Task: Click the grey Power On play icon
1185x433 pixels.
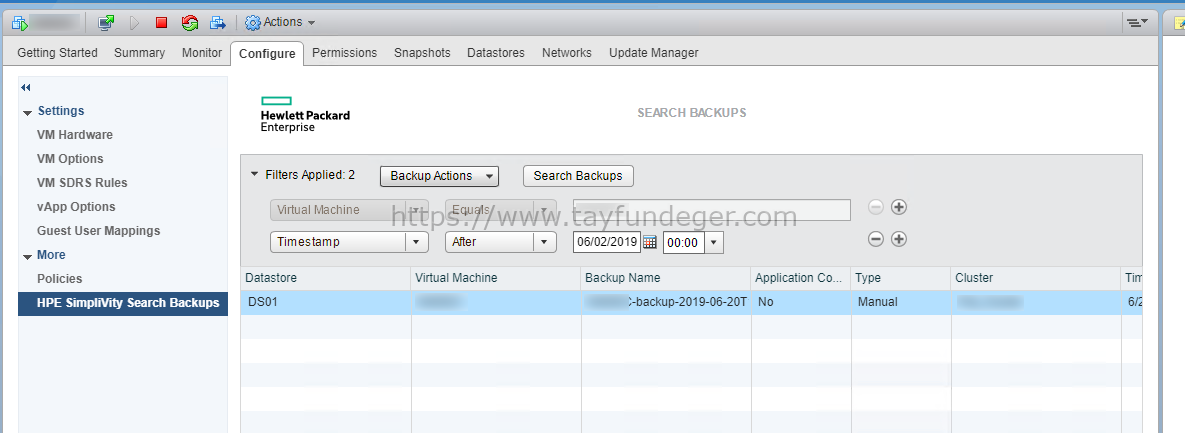Action: [135, 23]
